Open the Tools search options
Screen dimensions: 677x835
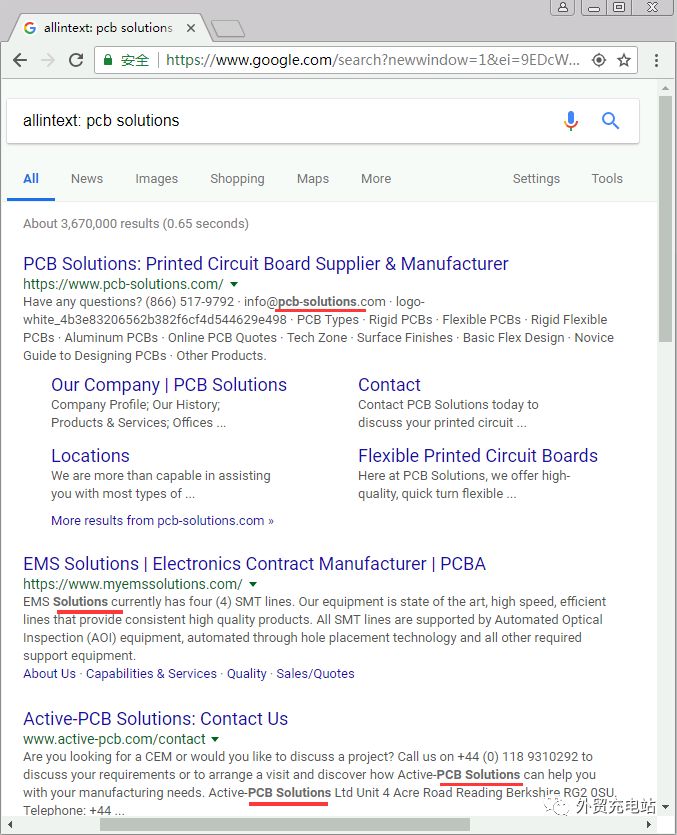tap(607, 179)
